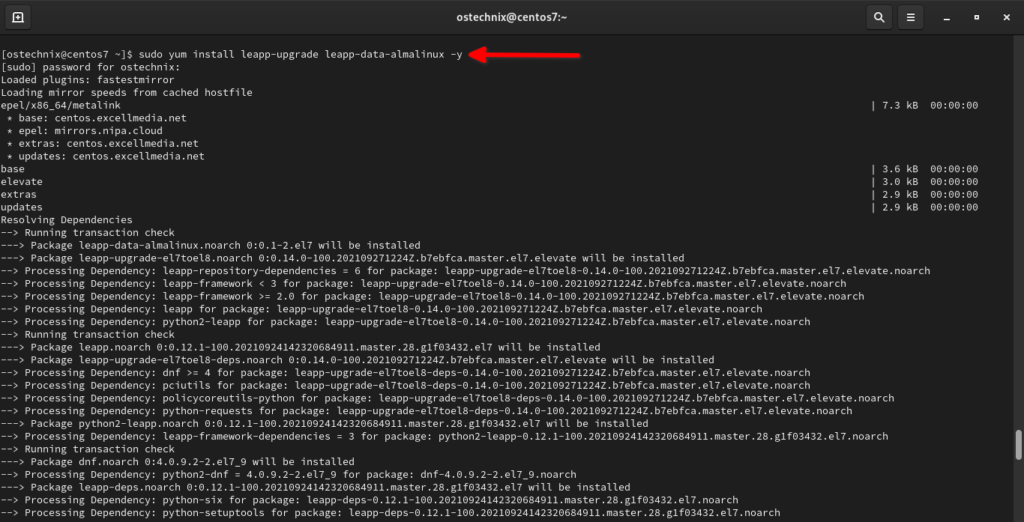Click 'Processing Dependency: python-requests' line
Image resolution: width=1024 pixels, height=522 pixels.
tap(426, 411)
